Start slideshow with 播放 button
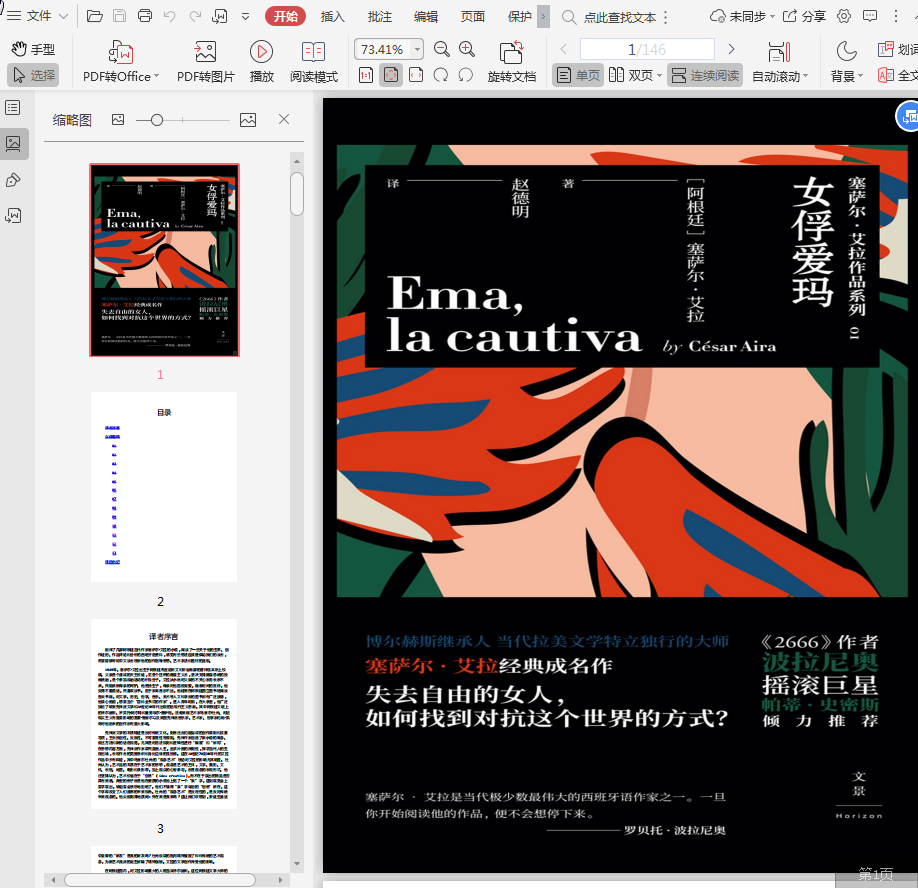The width and height of the screenshot is (918, 888). click(261, 53)
